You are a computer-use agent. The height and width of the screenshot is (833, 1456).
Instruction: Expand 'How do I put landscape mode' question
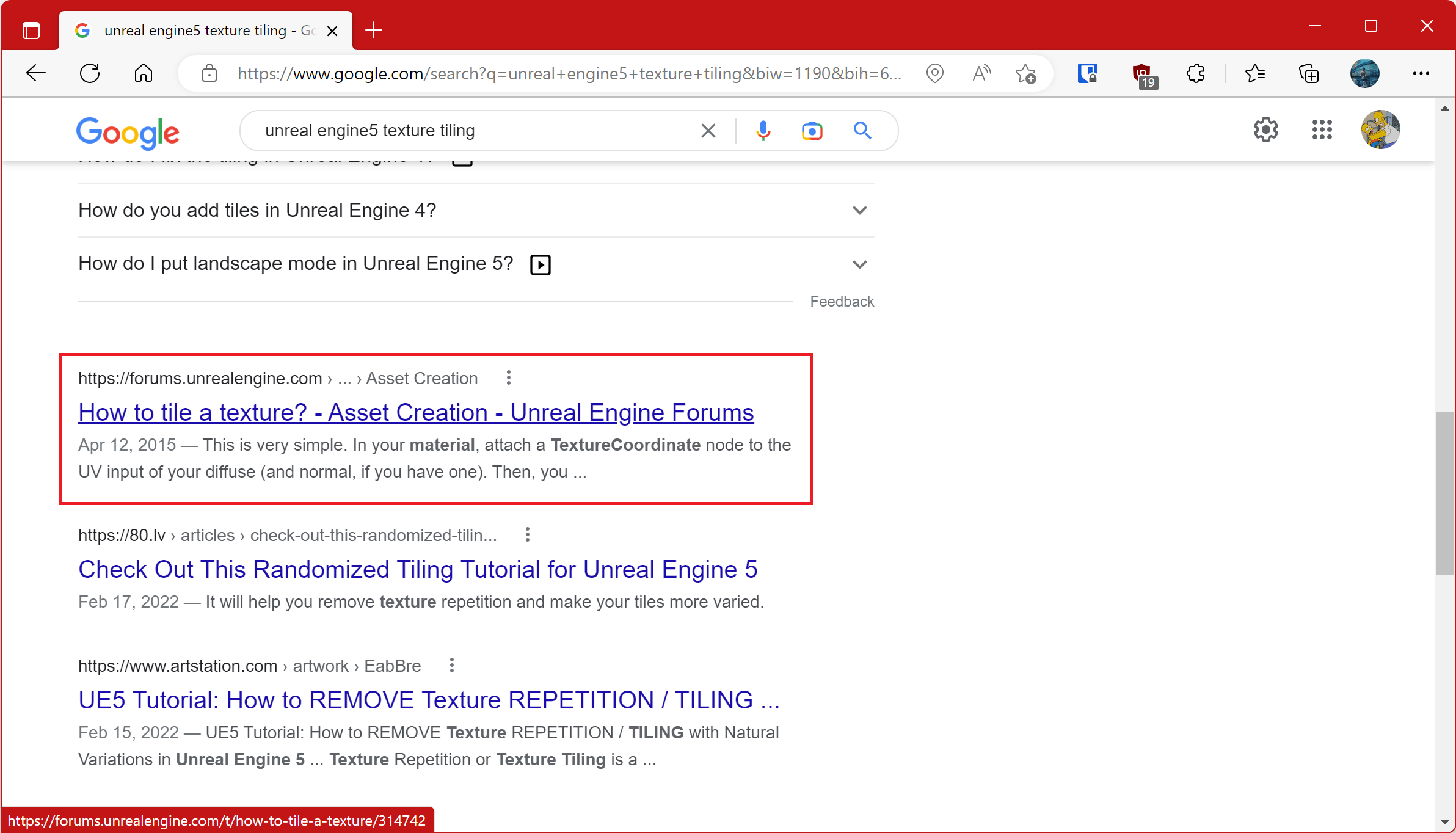click(859, 264)
